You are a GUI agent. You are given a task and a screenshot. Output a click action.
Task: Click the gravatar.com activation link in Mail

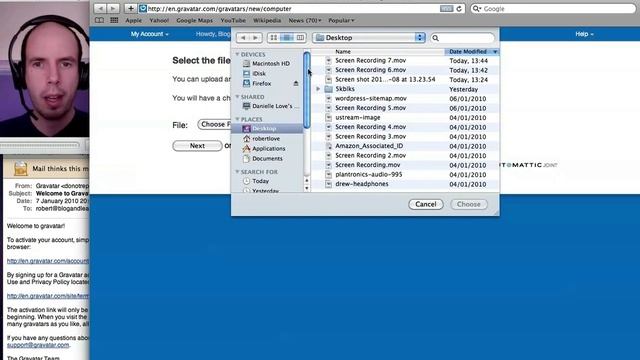pos(48,261)
